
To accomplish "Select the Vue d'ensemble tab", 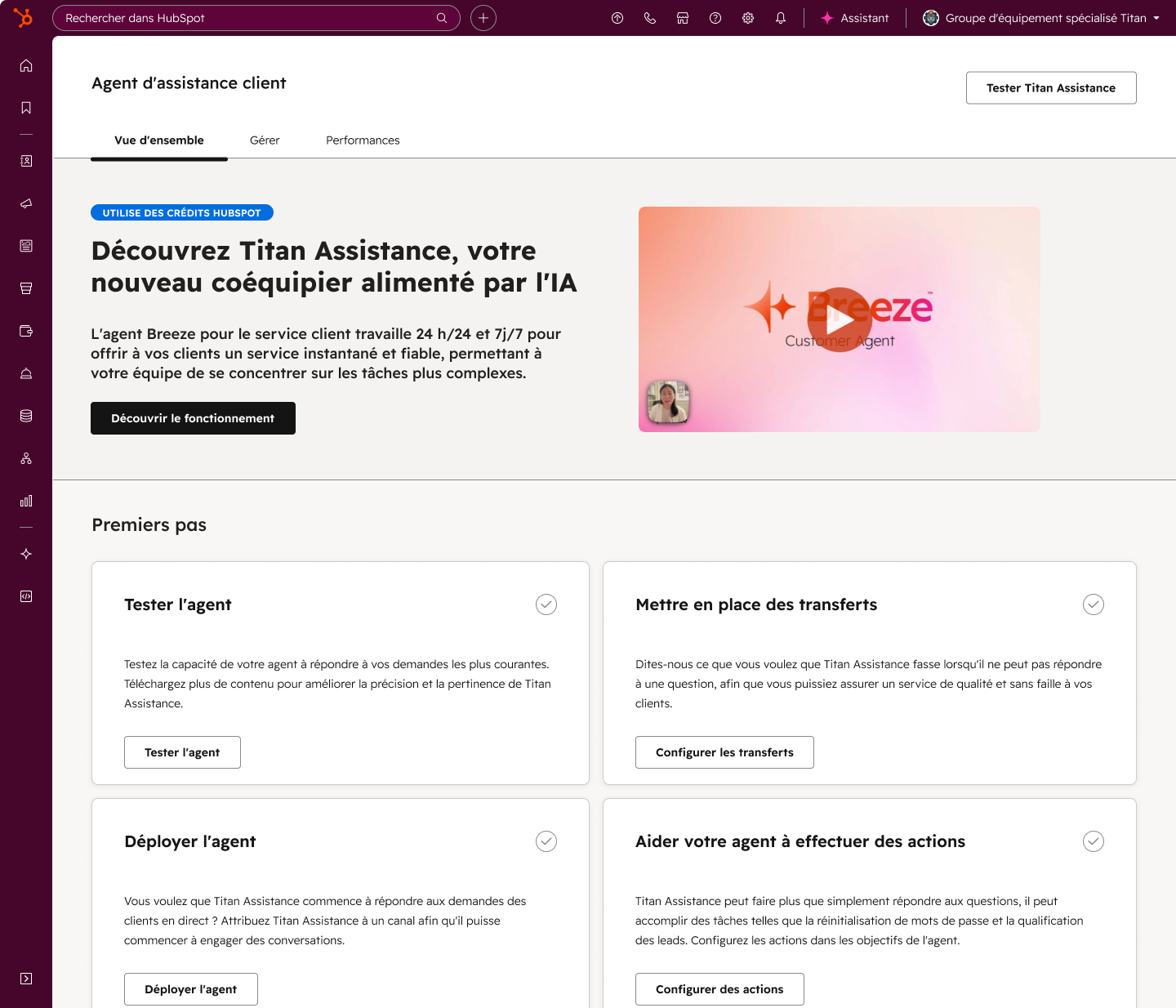I will (159, 140).
